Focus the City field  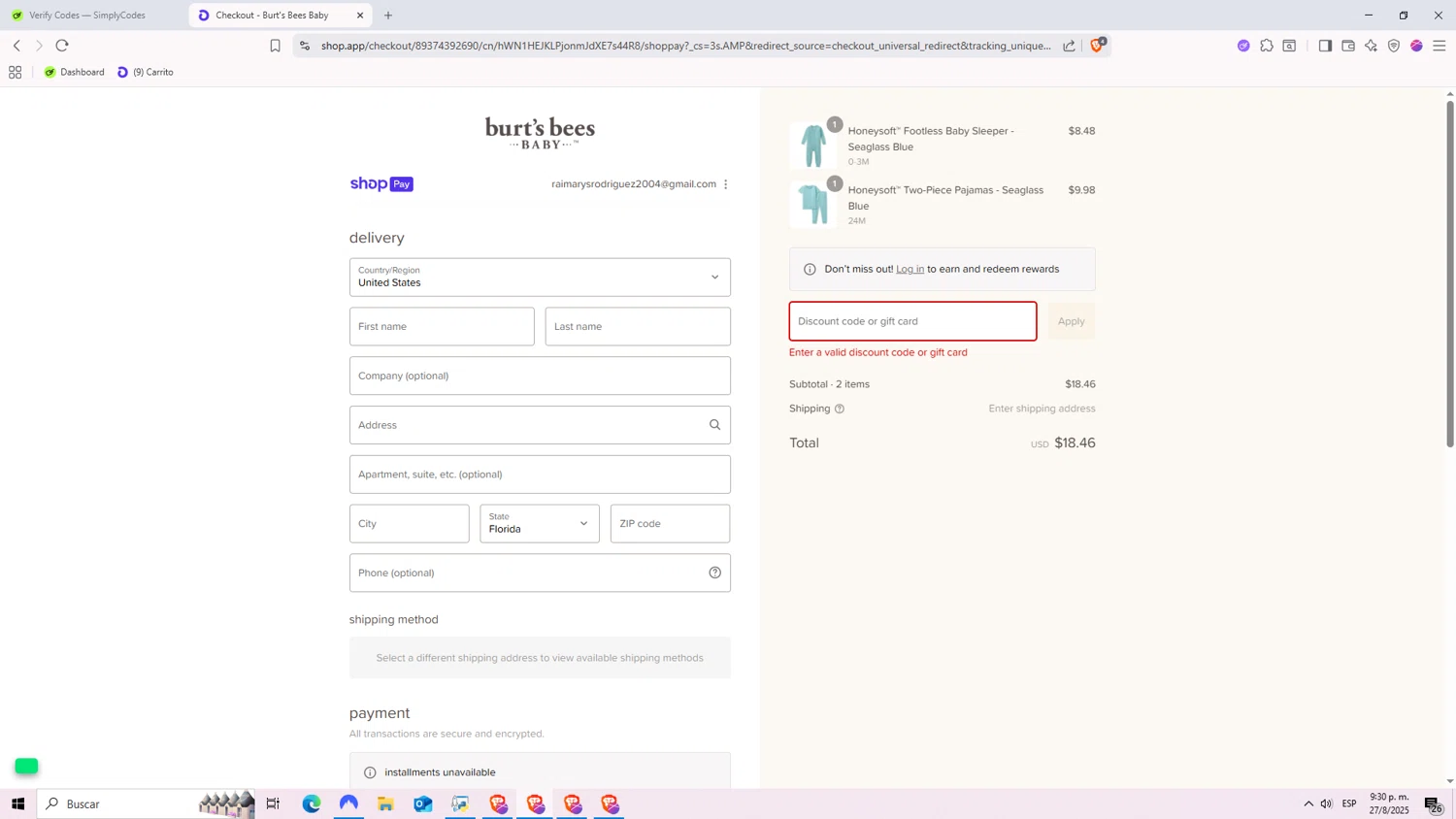410,524
